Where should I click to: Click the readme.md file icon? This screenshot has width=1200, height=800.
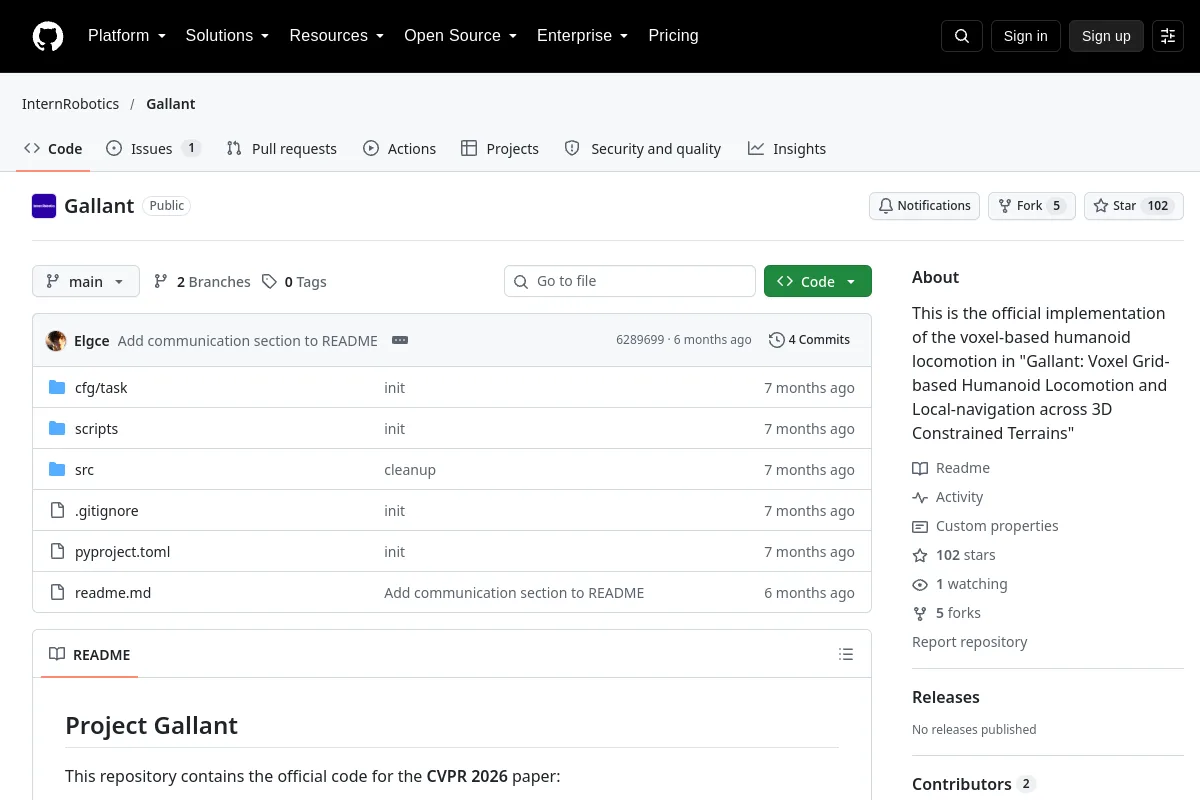click(57, 593)
